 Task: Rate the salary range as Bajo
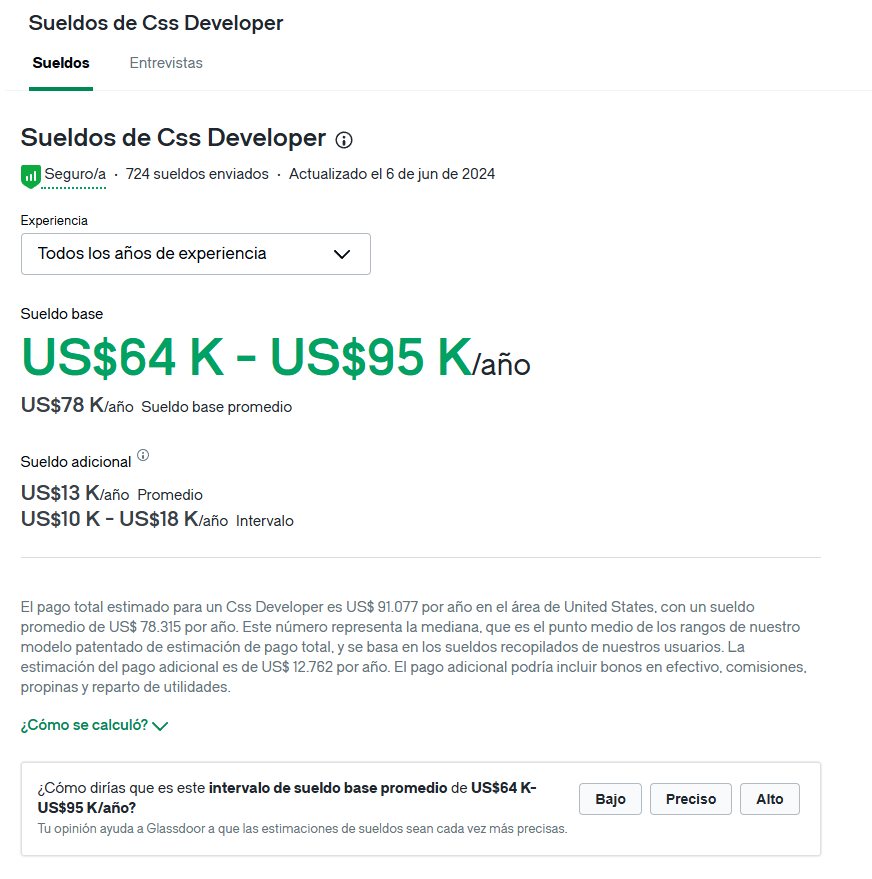pos(610,799)
